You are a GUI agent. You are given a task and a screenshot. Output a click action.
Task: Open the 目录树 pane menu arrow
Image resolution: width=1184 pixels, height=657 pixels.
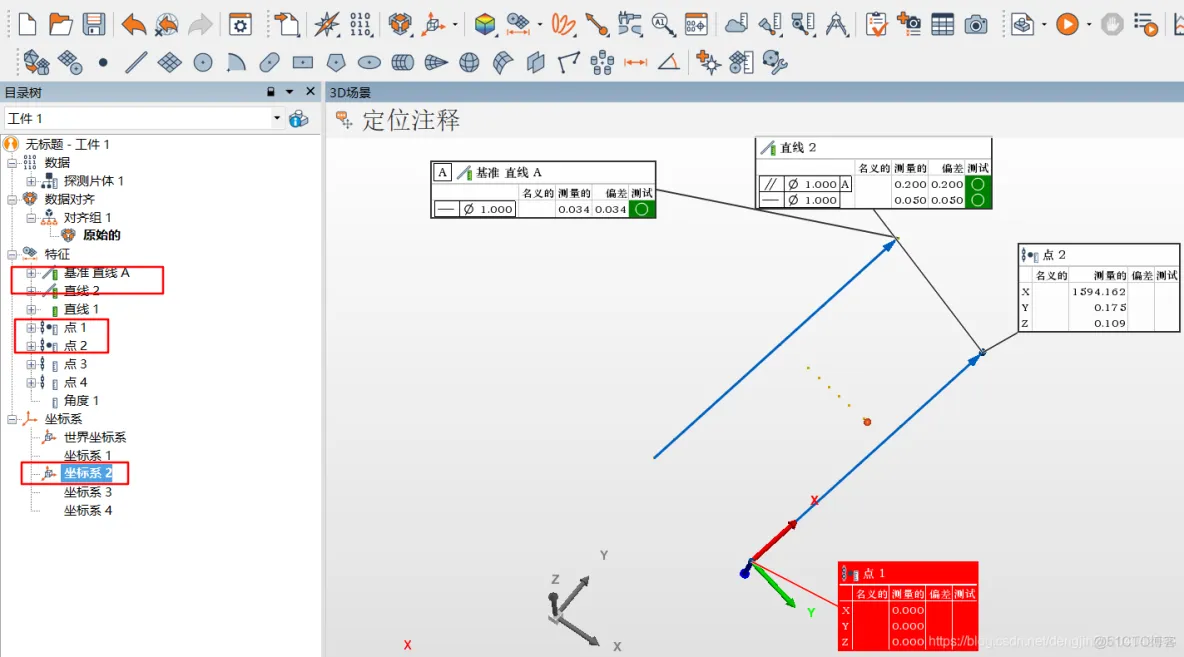tap(289, 92)
